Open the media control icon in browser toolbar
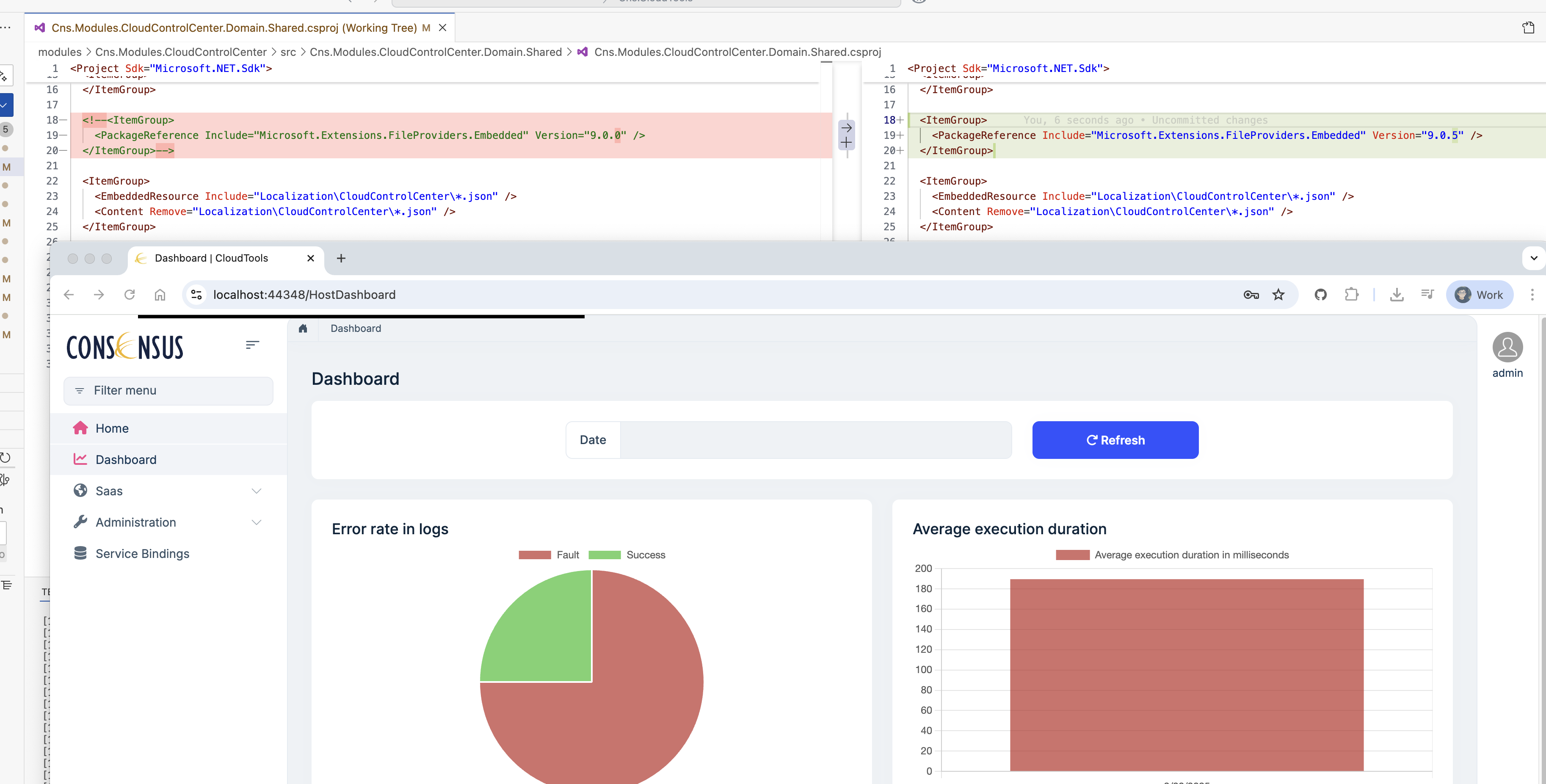The width and height of the screenshot is (1546, 784). click(1427, 295)
